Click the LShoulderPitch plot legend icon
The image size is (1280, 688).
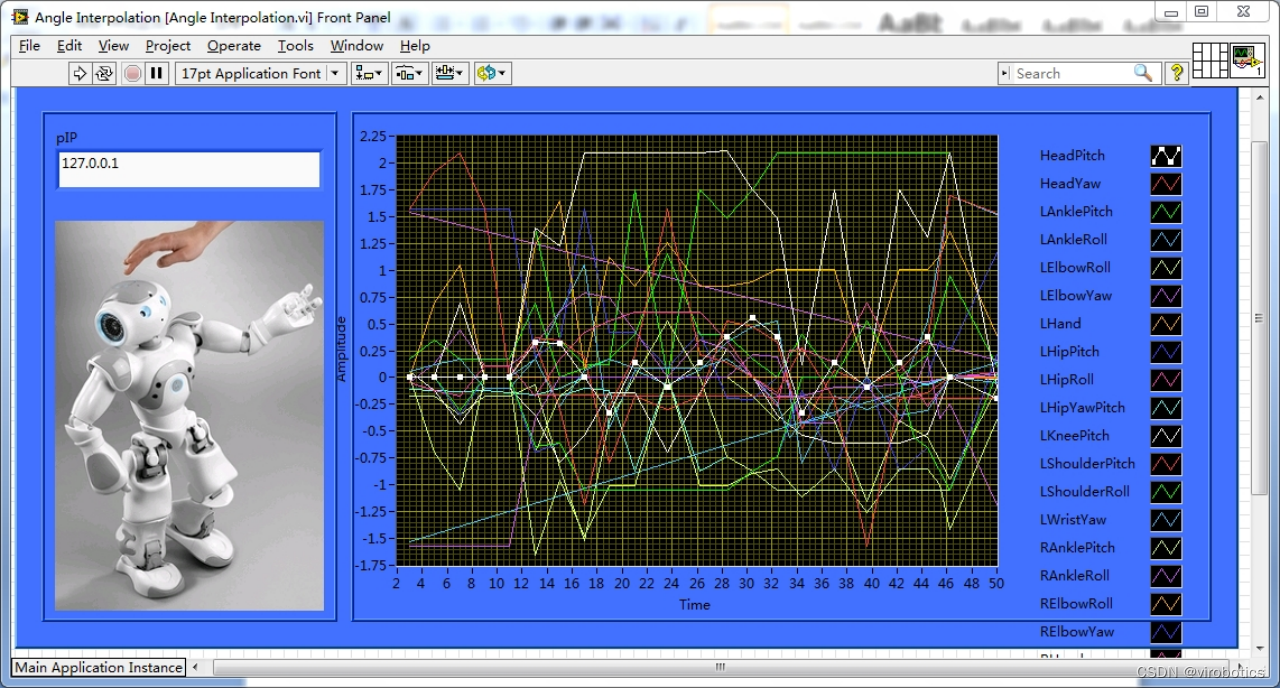pyautogui.click(x=1165, y=464)
